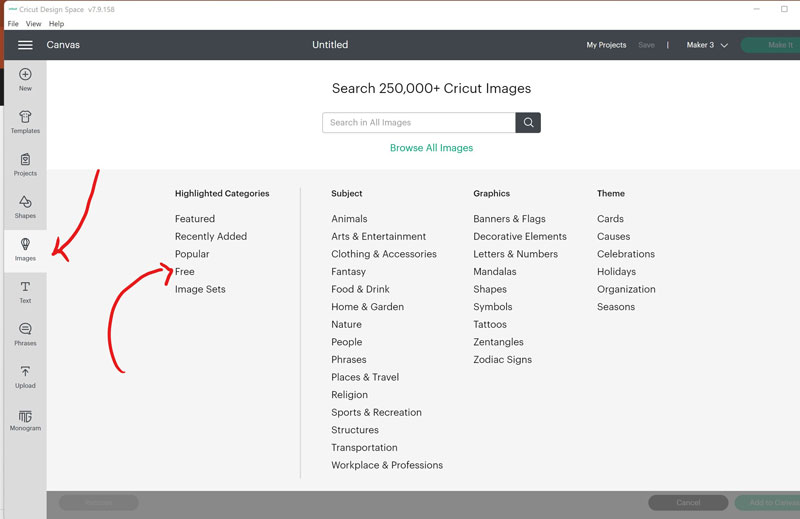Click the Save button
800x519 pixels.
click(646, 45)
